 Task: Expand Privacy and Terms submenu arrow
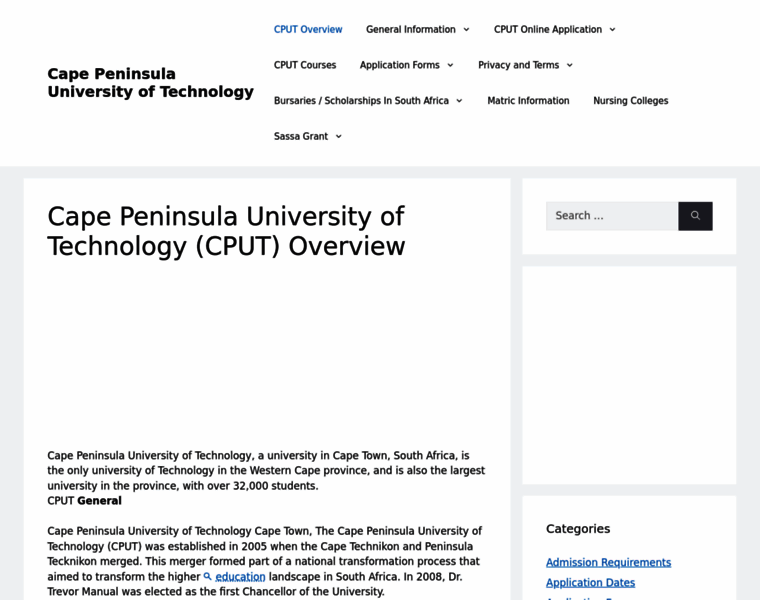(x=570, y=65)
